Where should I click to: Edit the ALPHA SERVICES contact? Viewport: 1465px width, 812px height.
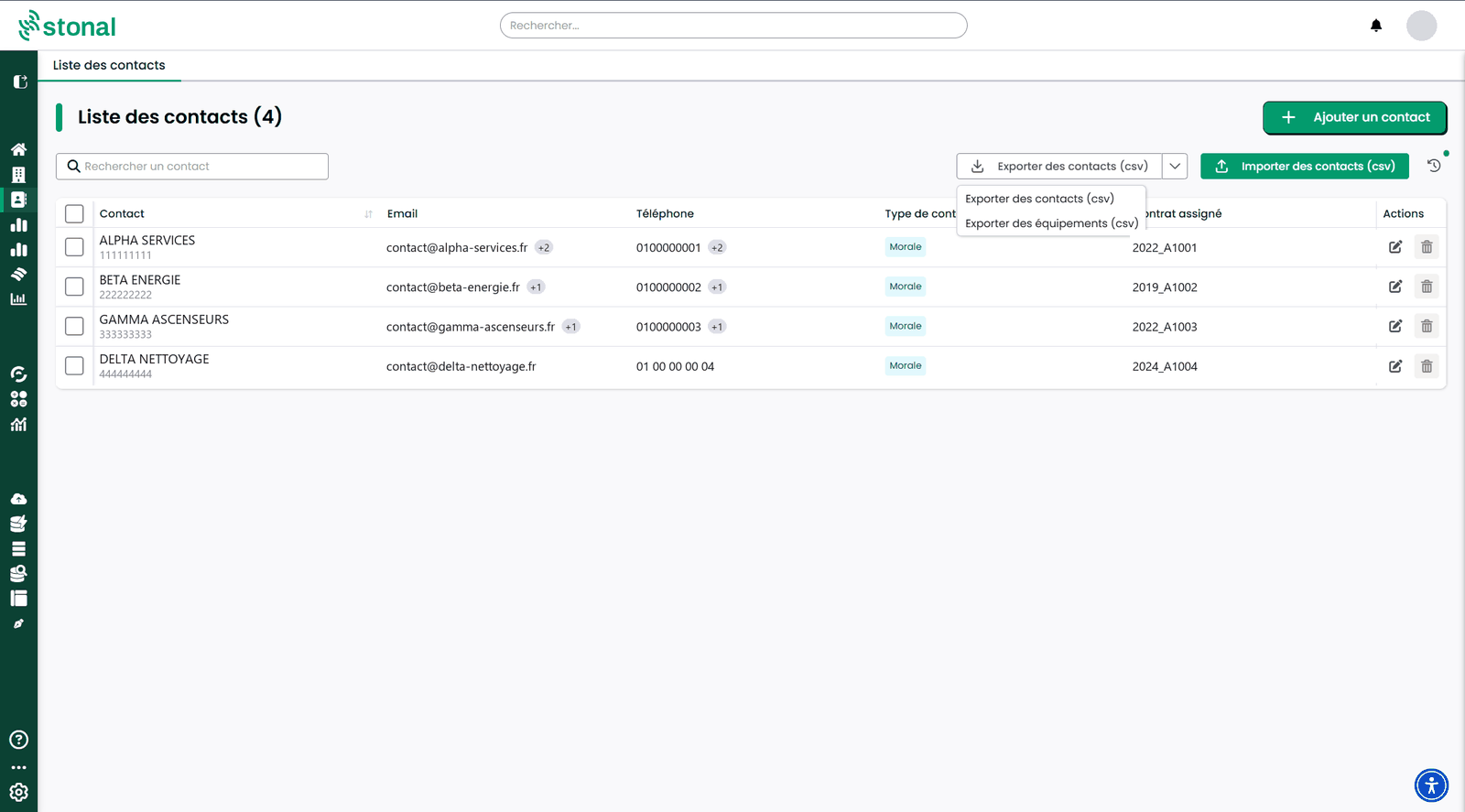coord(1395,247)
